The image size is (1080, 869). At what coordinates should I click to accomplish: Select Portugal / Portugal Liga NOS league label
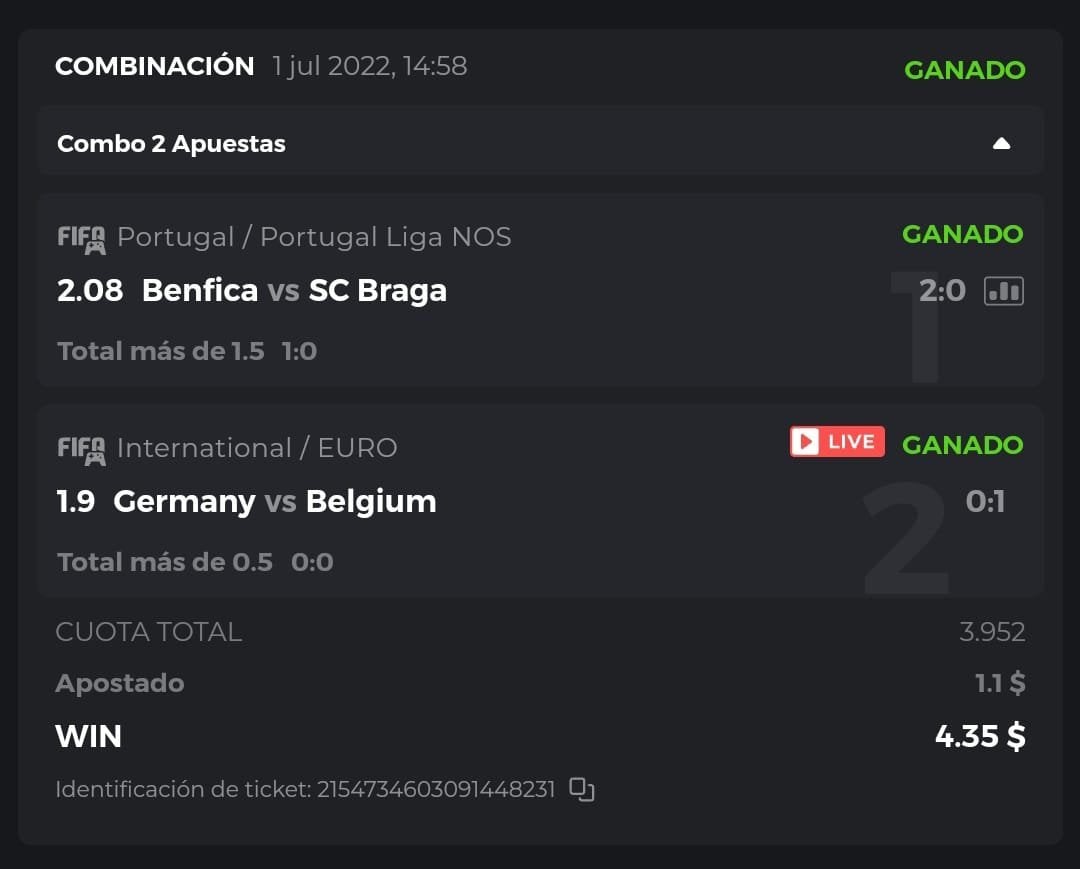pos(314,237)
